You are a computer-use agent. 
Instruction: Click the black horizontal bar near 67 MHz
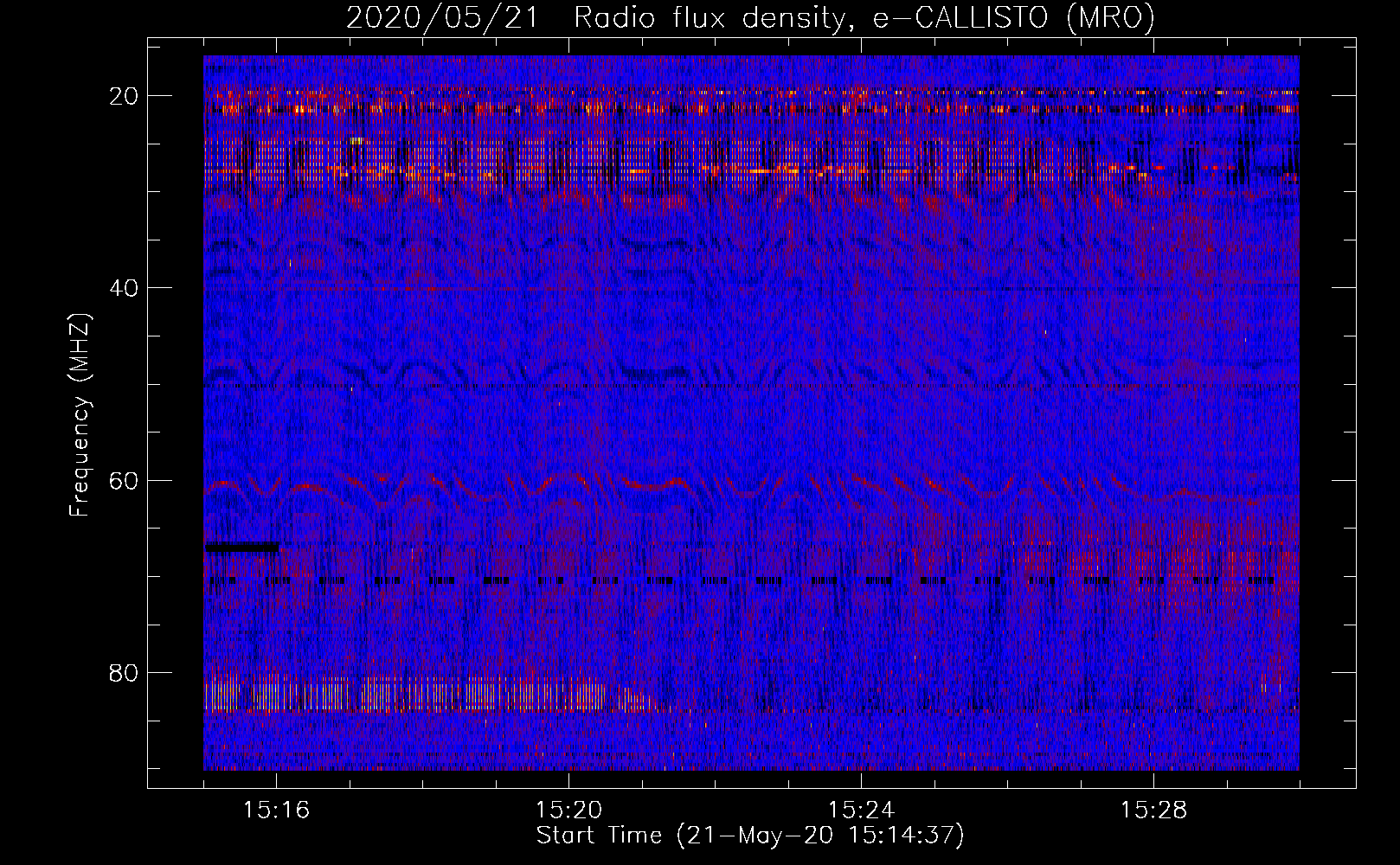pyautogui.click(x=241, y=547)
